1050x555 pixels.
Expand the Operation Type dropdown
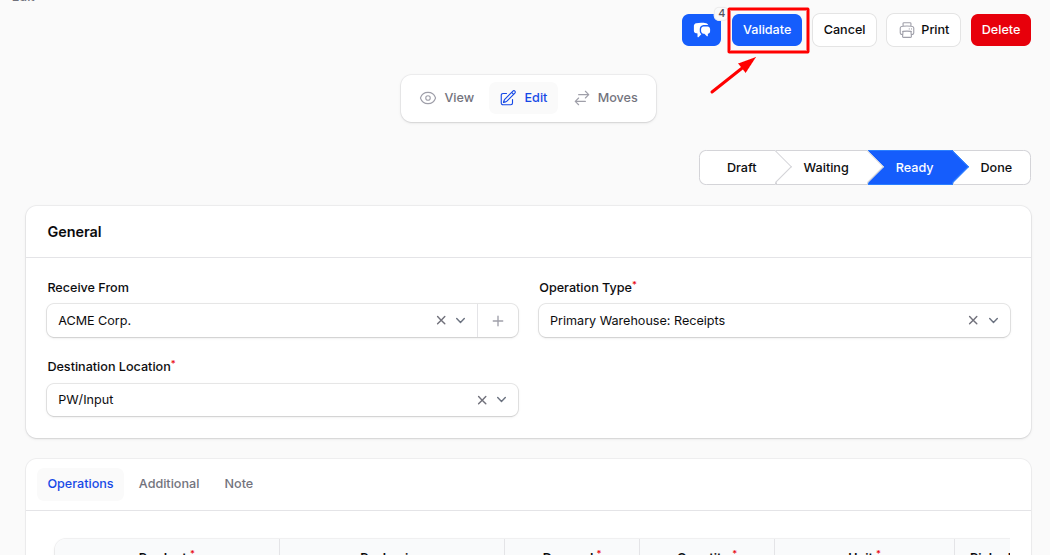(x=994, y=321)
